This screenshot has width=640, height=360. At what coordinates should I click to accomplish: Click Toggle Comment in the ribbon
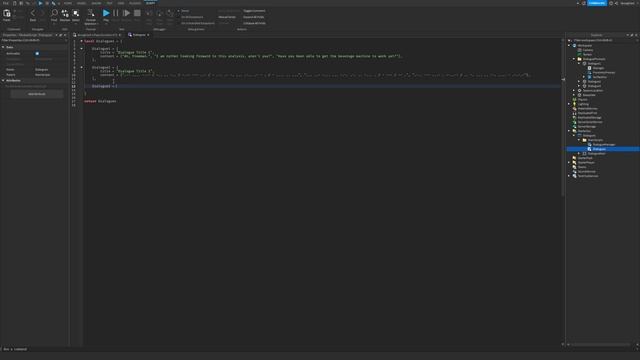[254, 11]
